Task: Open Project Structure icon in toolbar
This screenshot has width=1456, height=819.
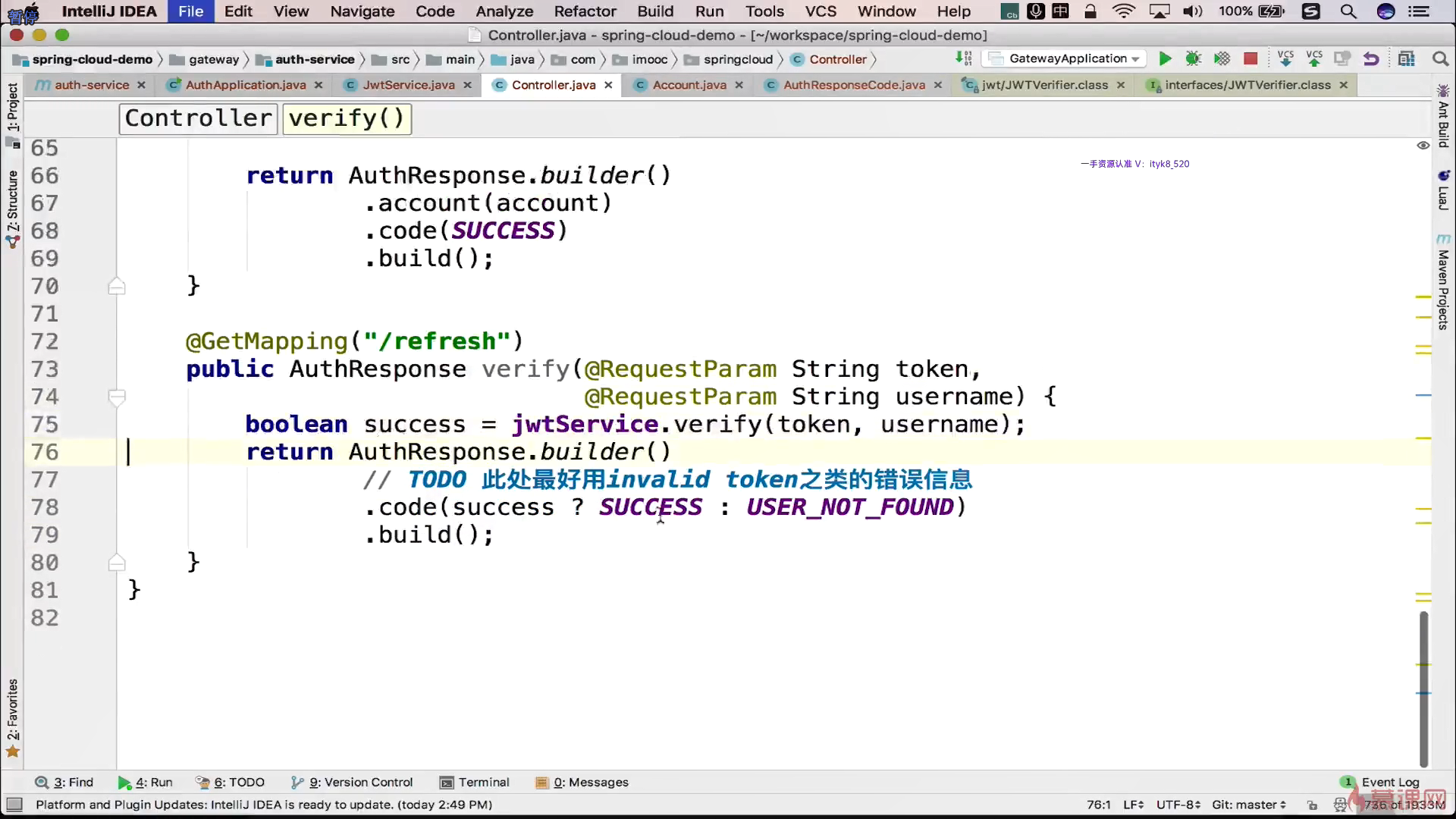Action: click(1407, 59)
